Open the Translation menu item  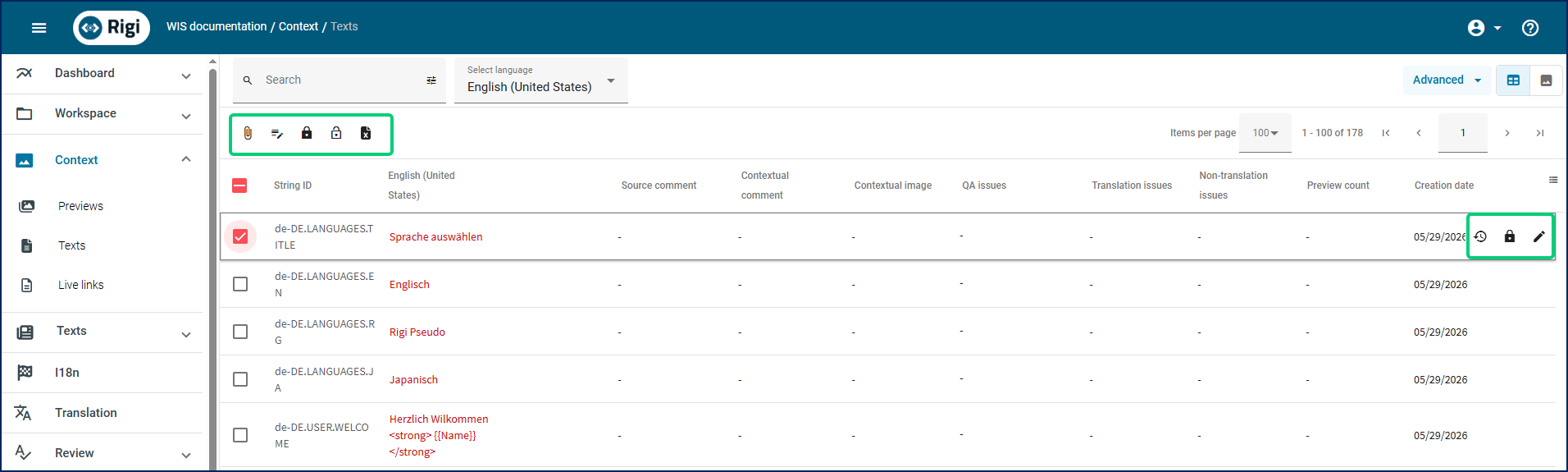85,413
